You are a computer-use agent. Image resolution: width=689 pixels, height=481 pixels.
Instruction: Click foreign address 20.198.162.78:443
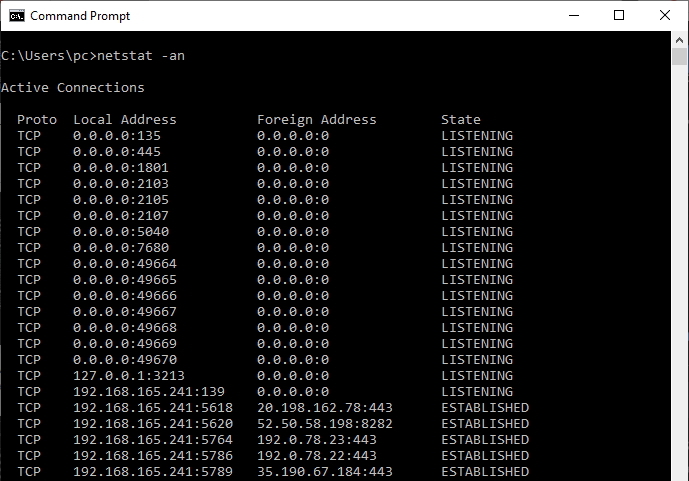pos(325,408)
